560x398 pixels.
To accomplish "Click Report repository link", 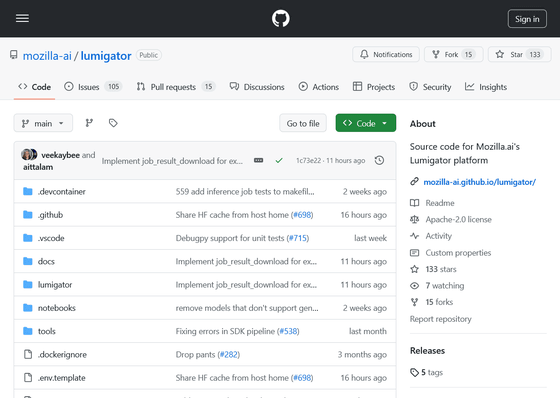I will coord(440,319).
